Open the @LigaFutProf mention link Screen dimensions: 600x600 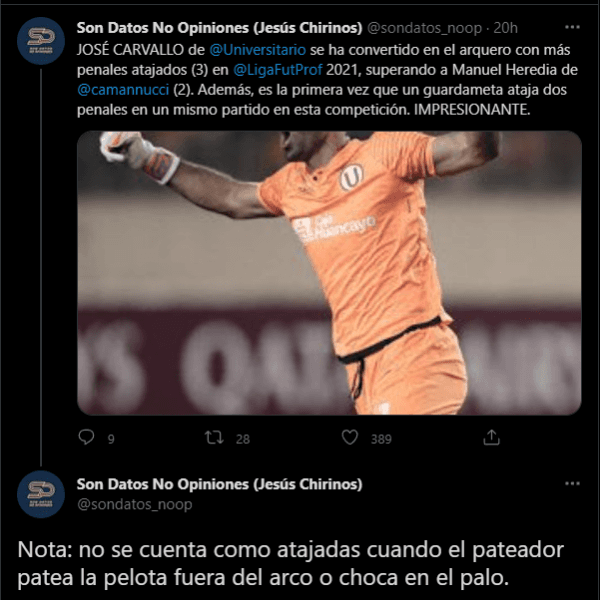click(x=278, y=70)
